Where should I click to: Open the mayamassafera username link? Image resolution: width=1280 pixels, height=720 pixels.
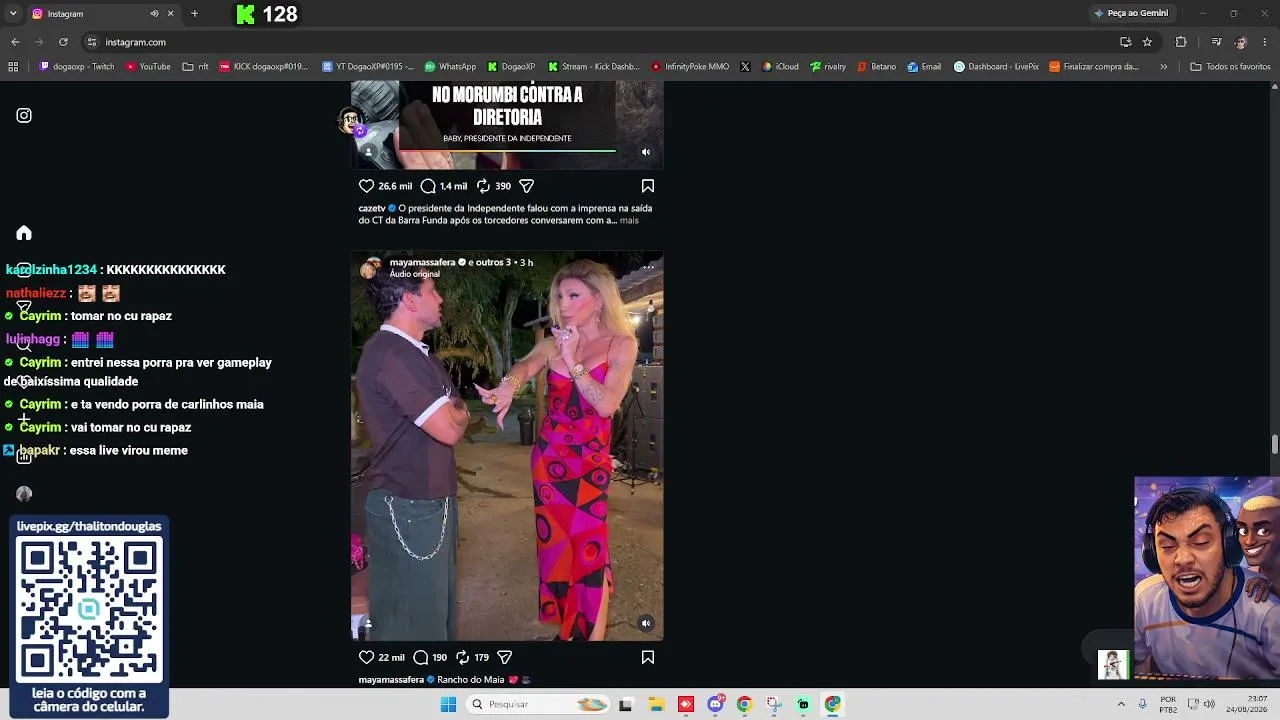coord(422,262)
